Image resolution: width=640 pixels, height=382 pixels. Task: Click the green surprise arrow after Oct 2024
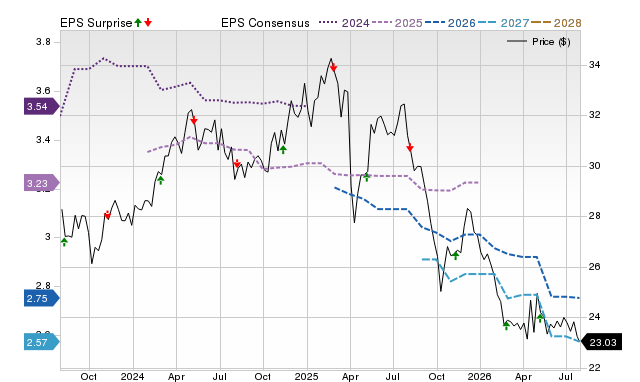283,149
